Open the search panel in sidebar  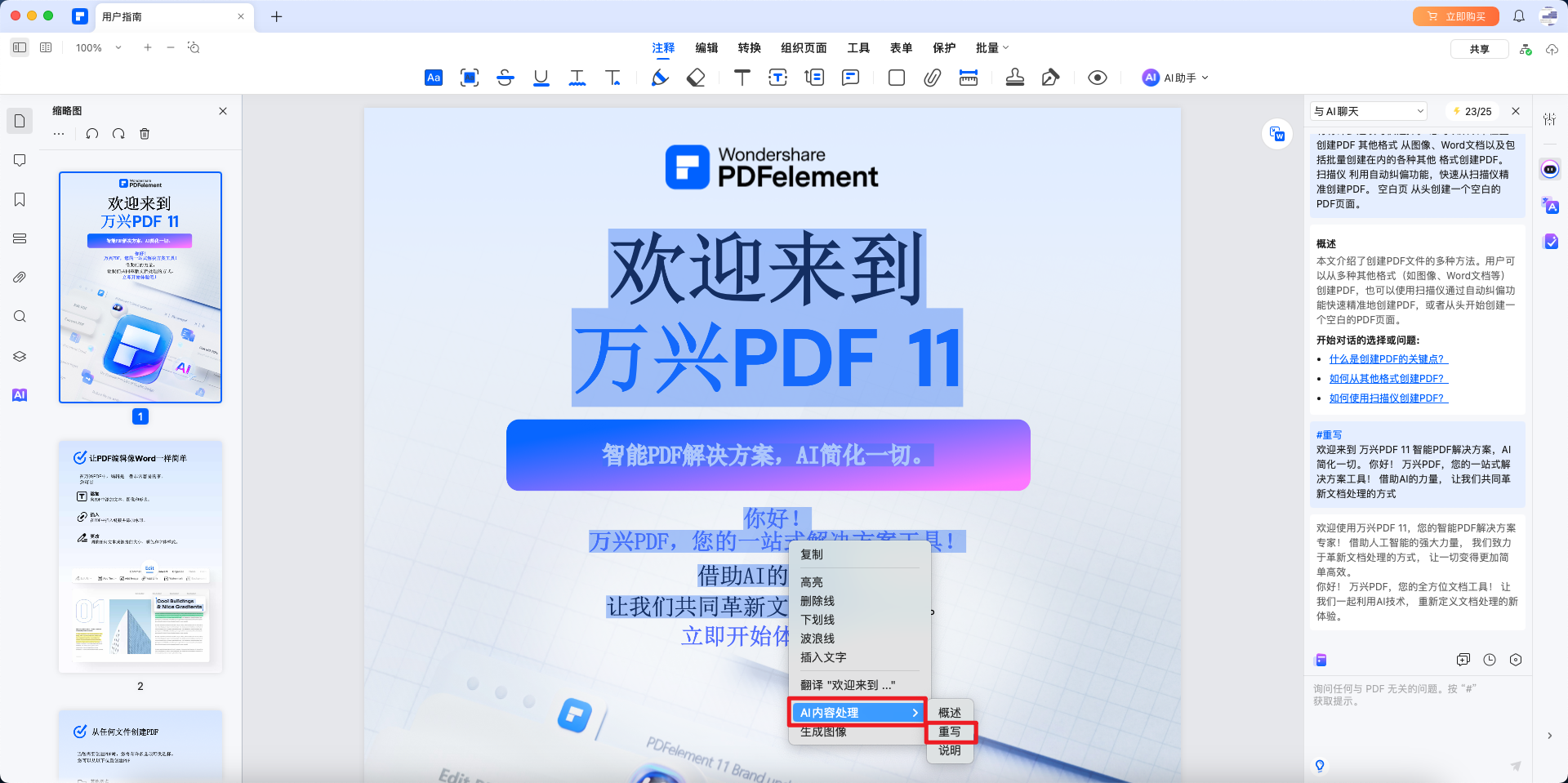point(20,317)
